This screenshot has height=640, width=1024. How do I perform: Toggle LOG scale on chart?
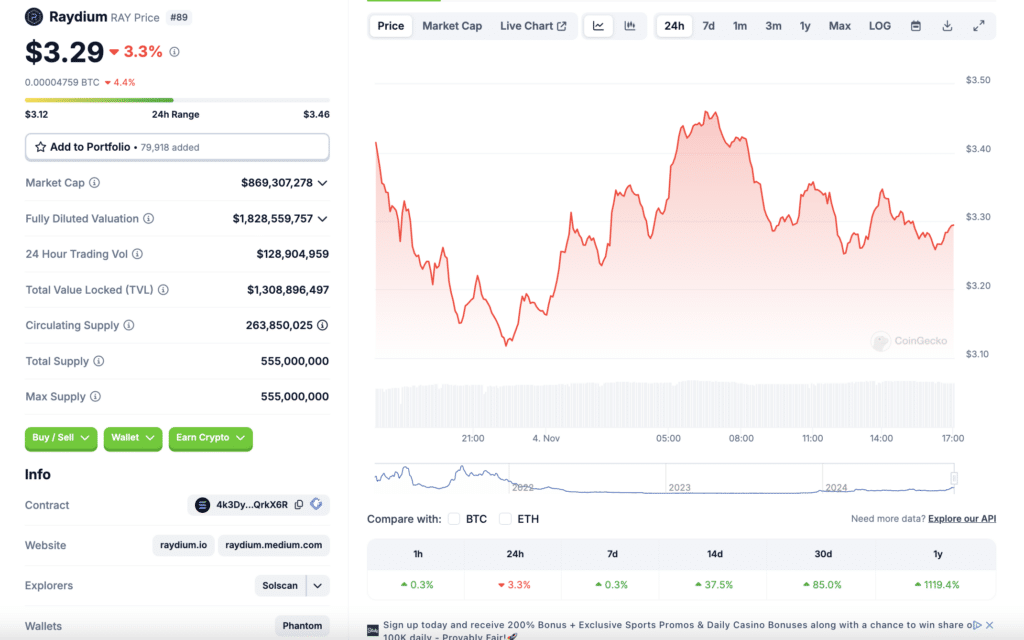coord(880,26)
